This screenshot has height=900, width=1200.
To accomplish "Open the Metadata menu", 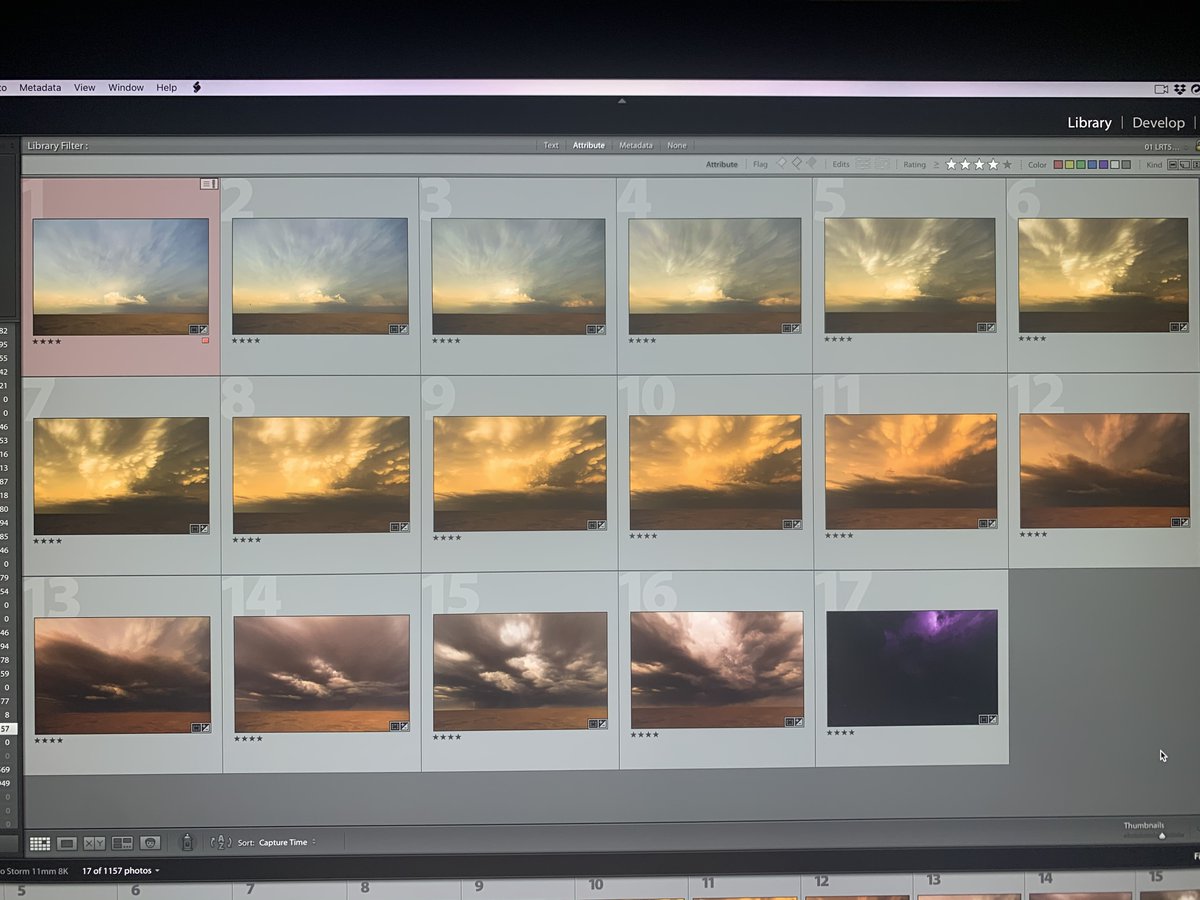I will pyautogui.click(x=39, y=87).
